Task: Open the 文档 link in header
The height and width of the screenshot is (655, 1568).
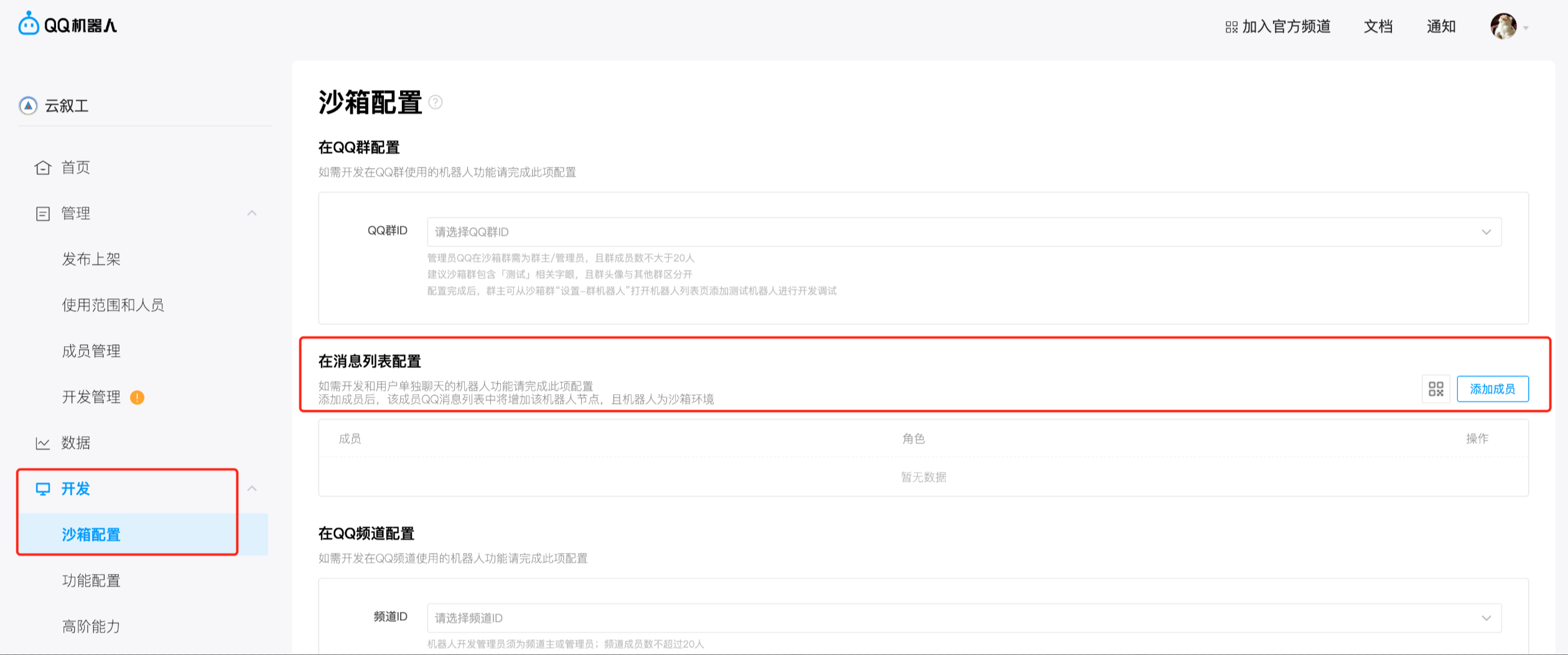Action: coord(1378,27)
